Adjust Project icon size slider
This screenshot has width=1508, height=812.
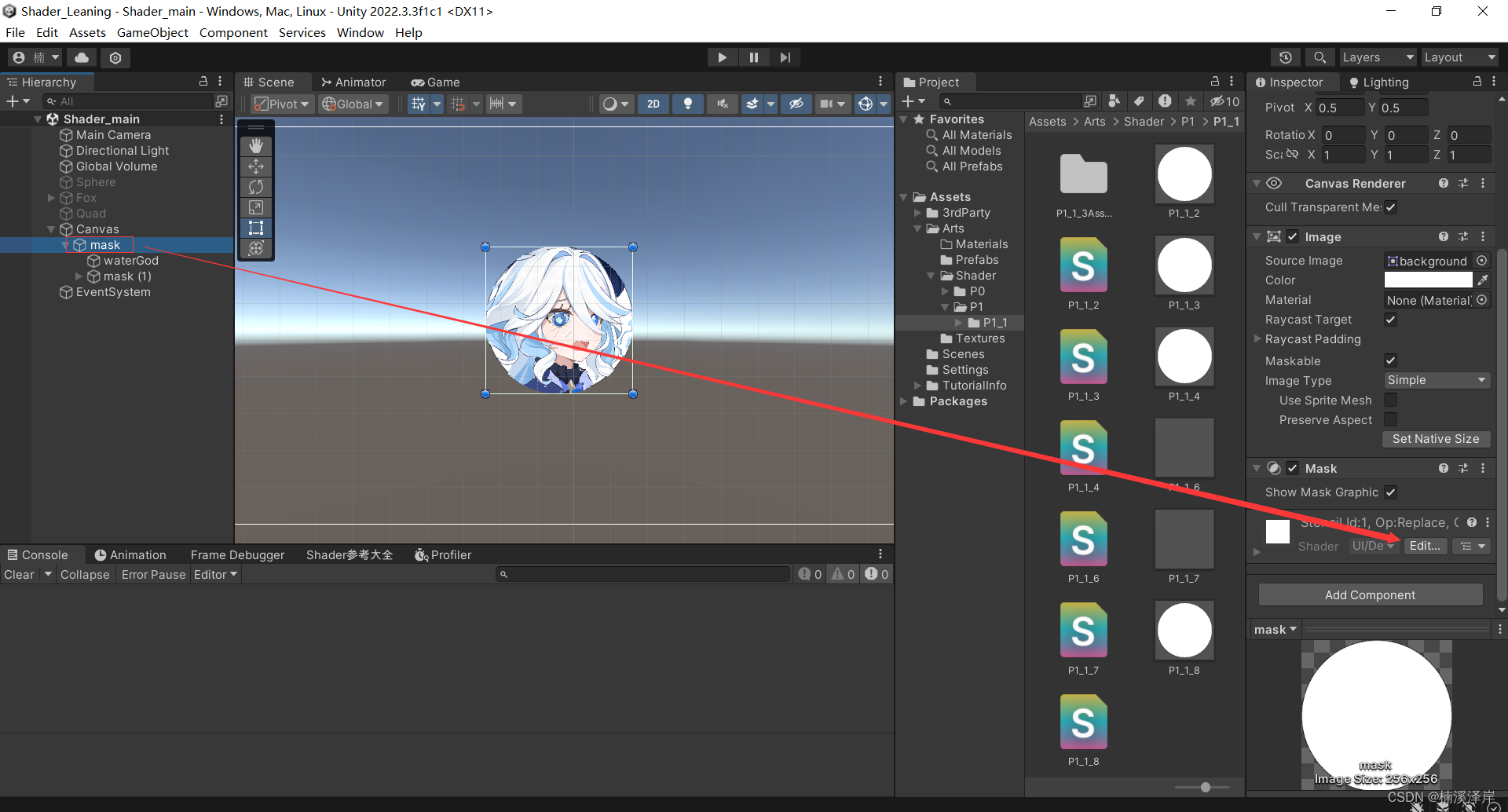pos(1205,787)
